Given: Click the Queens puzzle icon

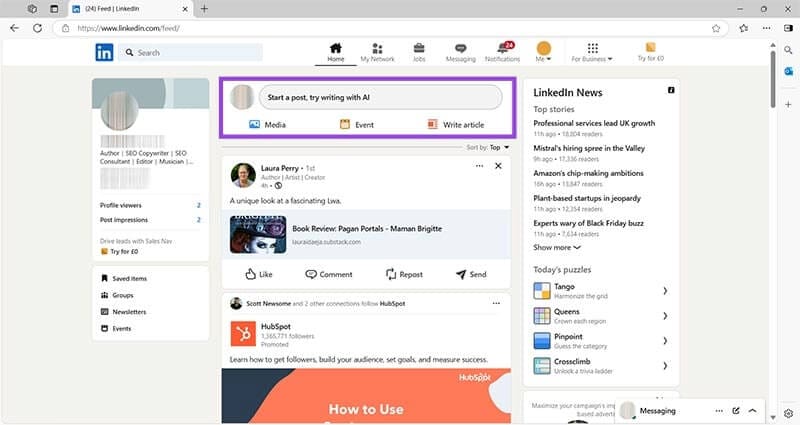Looking at the screenshot, I should 542,316.
